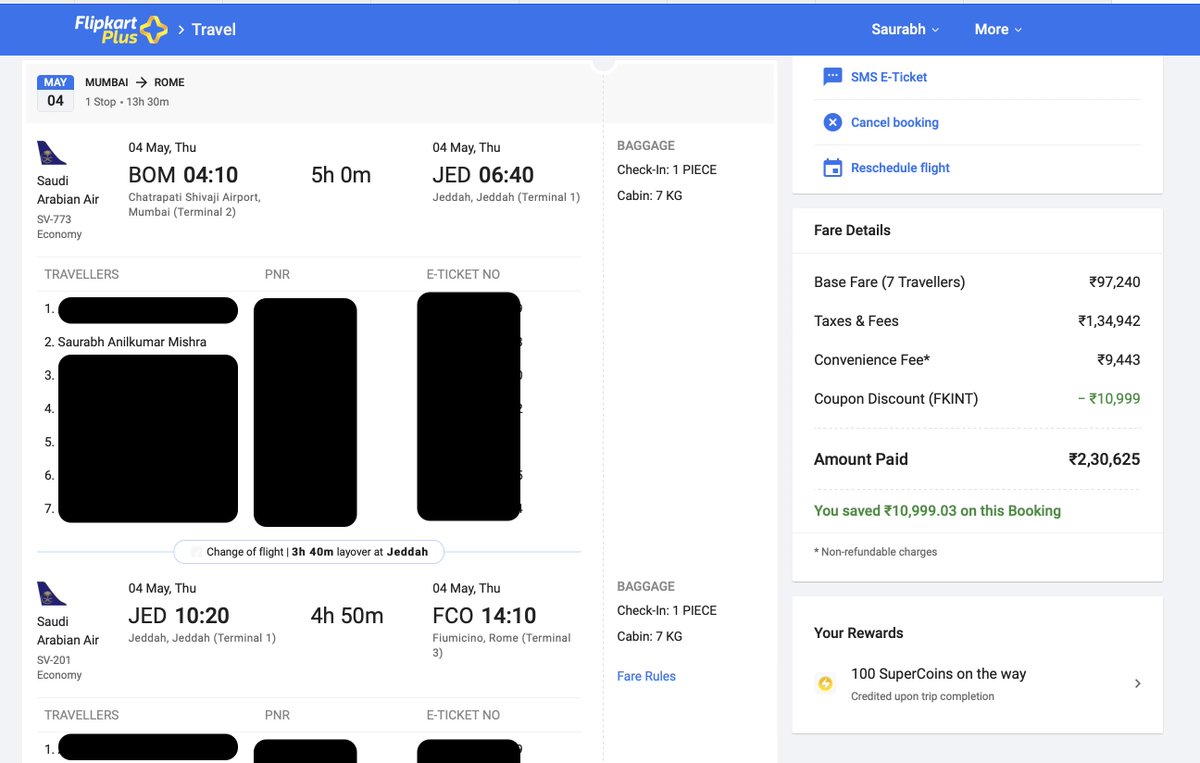Viewport: 1200px width, 763px height.
Task: Click the Reschedule flight calendar icon
Action: [832, 168]
